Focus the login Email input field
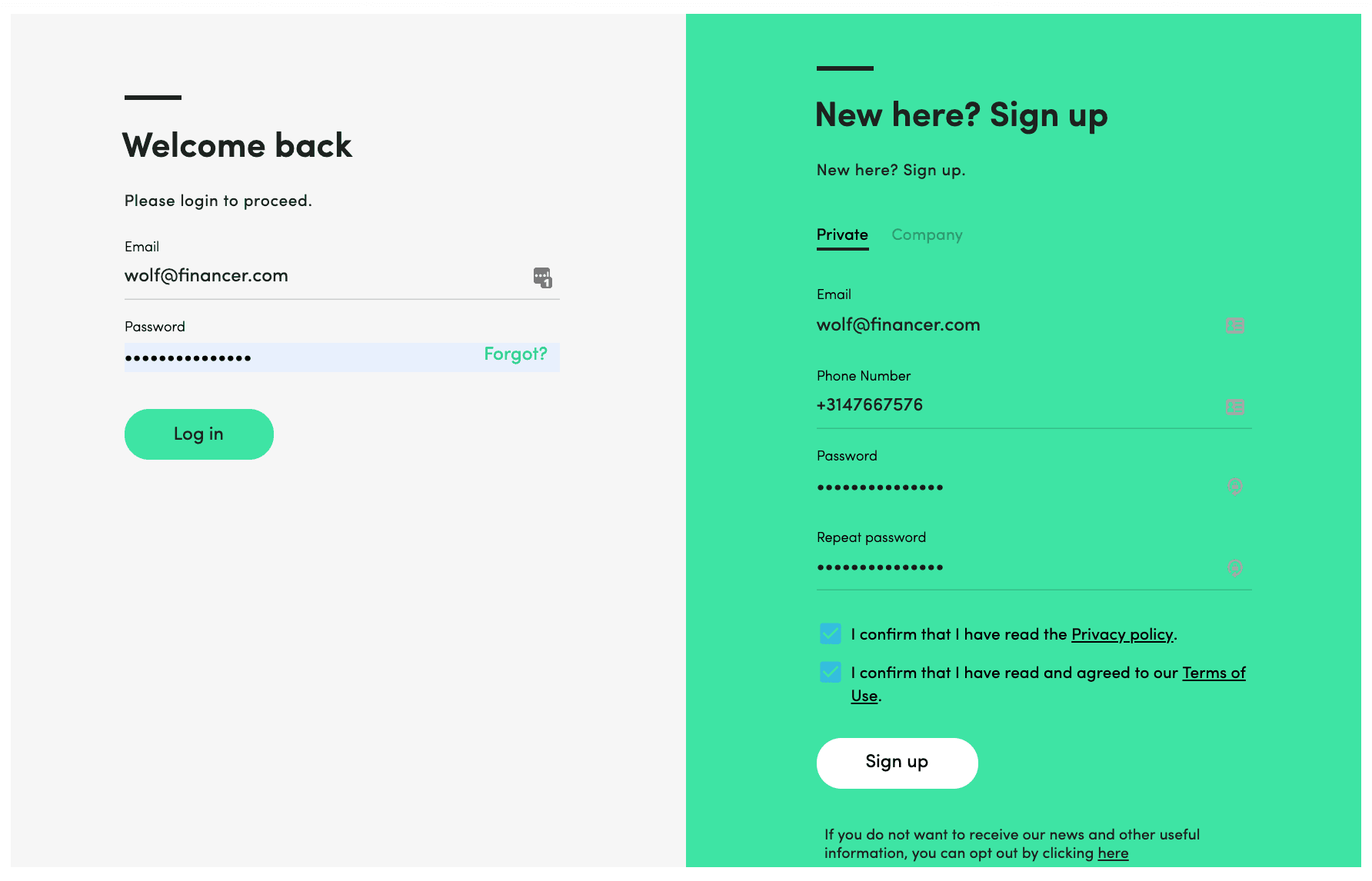This screenshot has height=881, width=1372. pyautogui.click(x=323, y=277)
